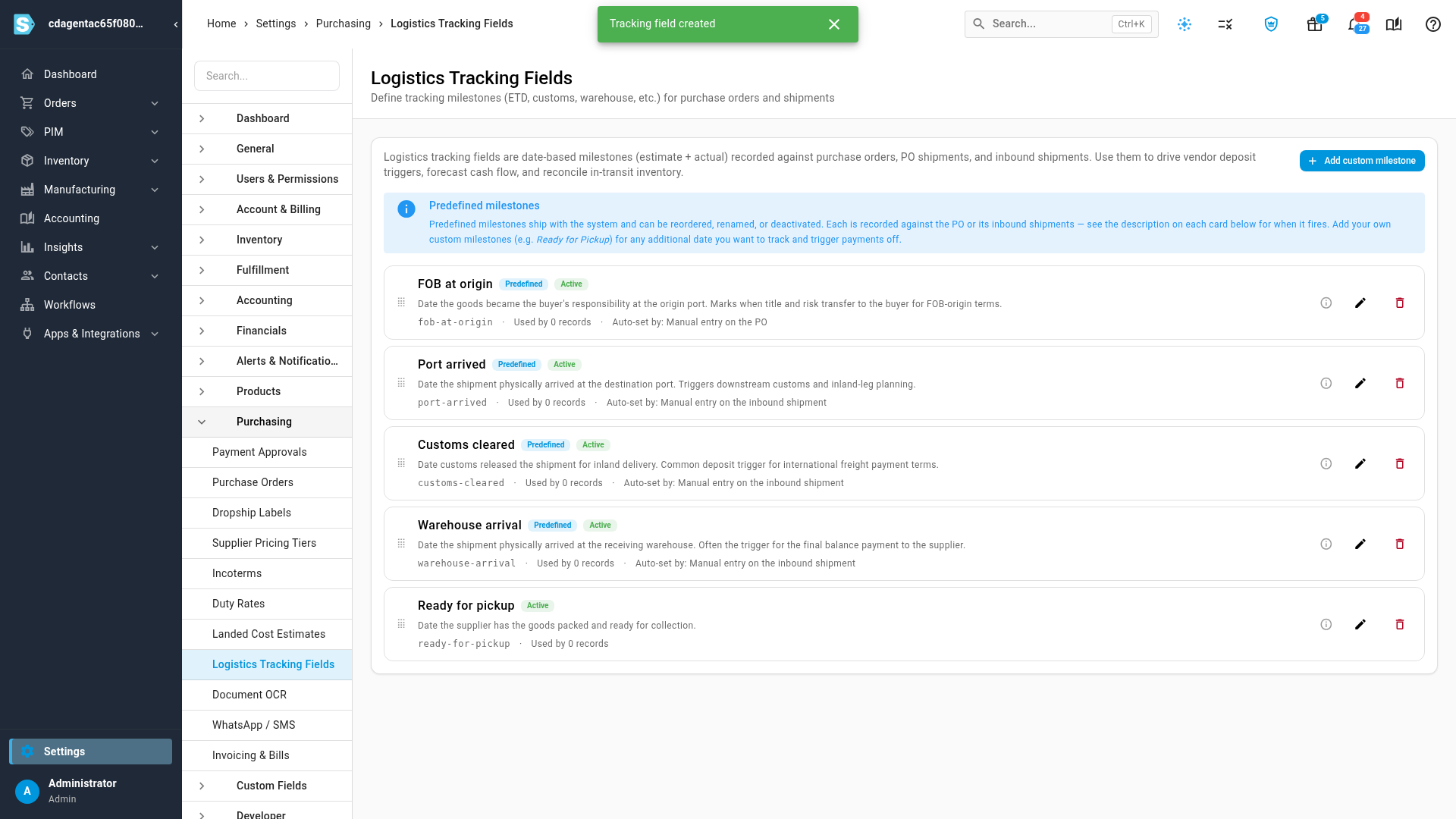The image size is (1456, 819).
Task: Expand the Manufacturing sidebar menu
Action: pyautogui.click(x=91, y=190)
